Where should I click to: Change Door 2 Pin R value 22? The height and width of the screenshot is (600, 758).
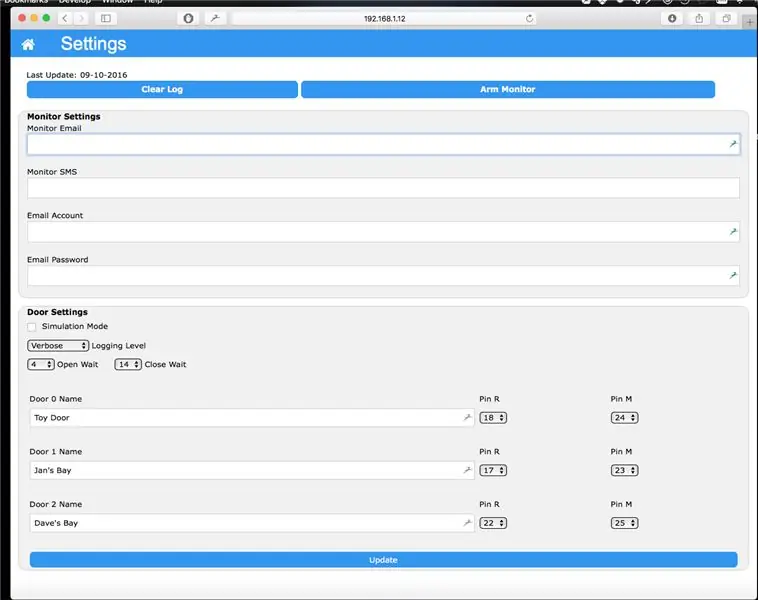click(x=493, y=523)
